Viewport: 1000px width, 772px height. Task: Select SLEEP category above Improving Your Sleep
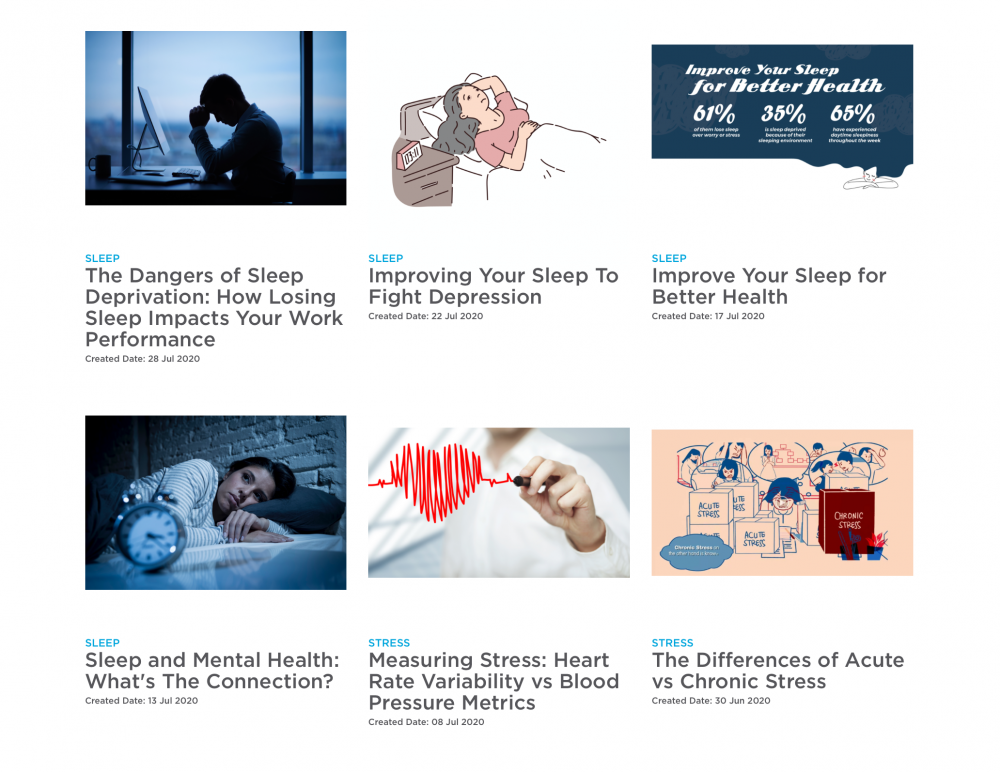click(385, 258)
